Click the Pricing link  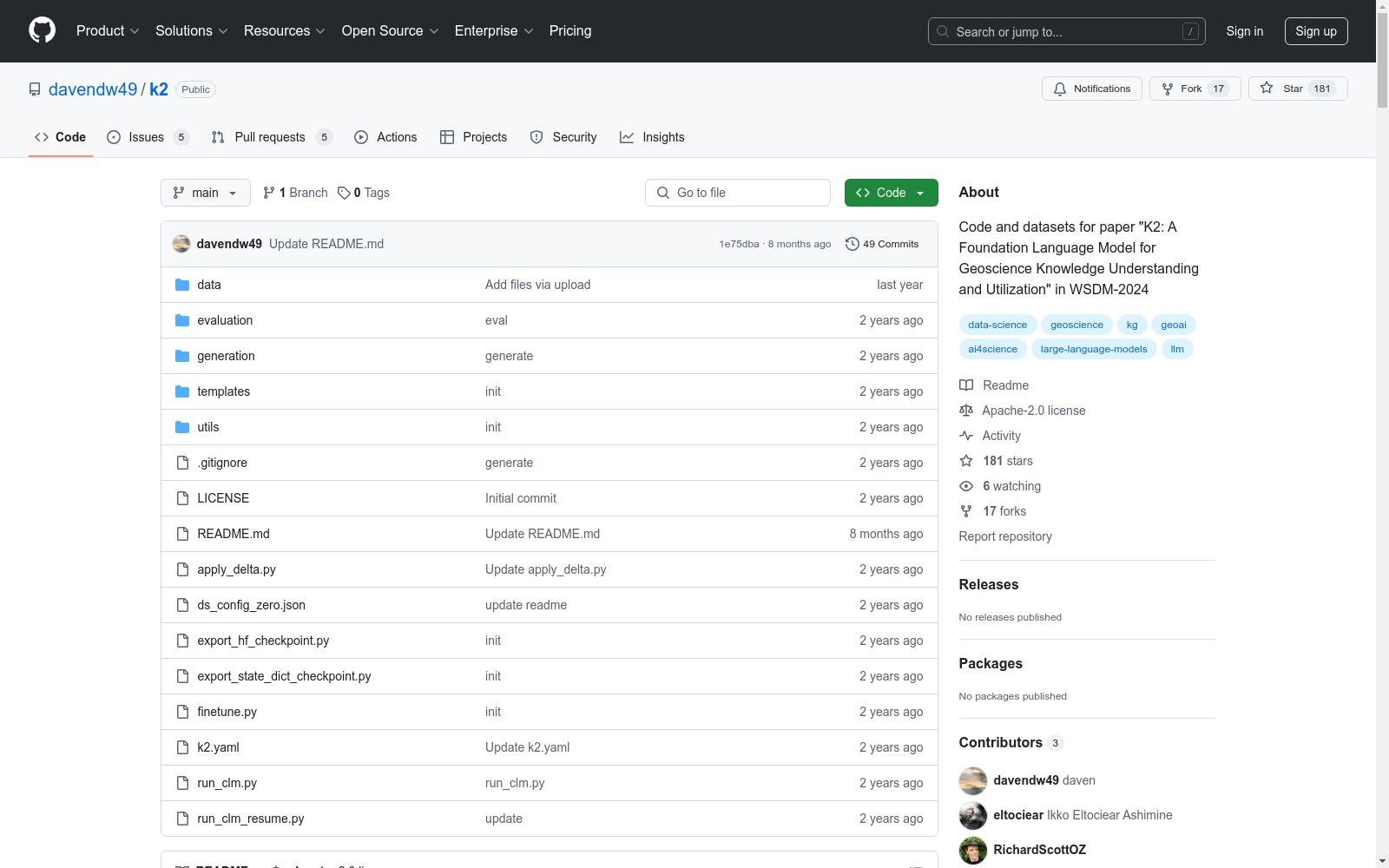tap(570, 30)
